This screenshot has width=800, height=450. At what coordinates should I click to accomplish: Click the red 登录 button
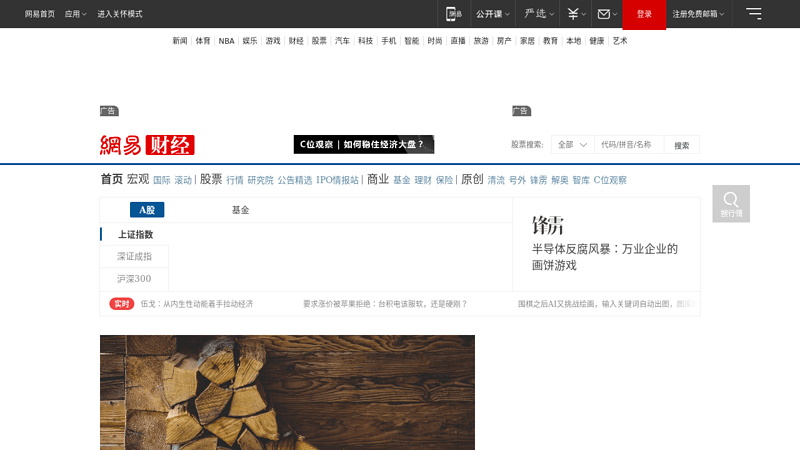(644, 14)
